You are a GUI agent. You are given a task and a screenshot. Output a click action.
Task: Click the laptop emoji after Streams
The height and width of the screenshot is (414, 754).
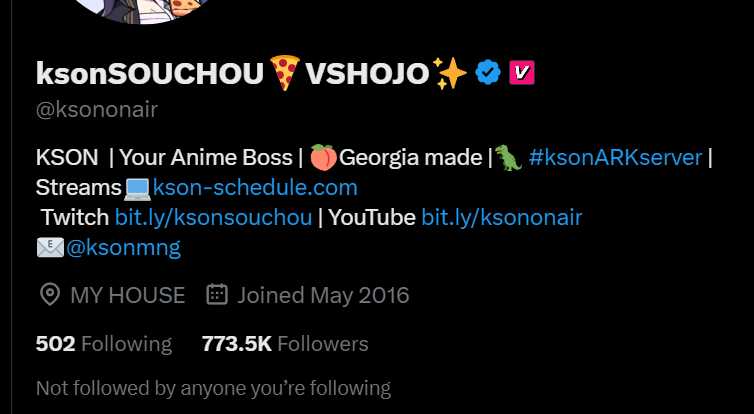coord(137,188)
